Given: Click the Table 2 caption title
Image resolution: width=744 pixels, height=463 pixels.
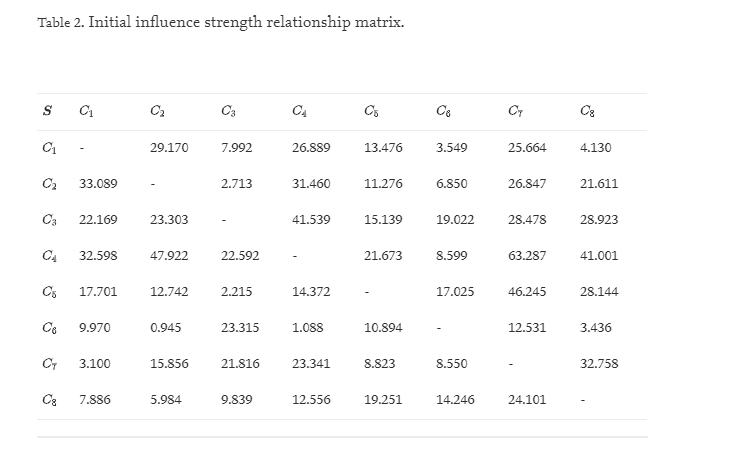Looking at the screenshot, I should [x=220, y=23].
